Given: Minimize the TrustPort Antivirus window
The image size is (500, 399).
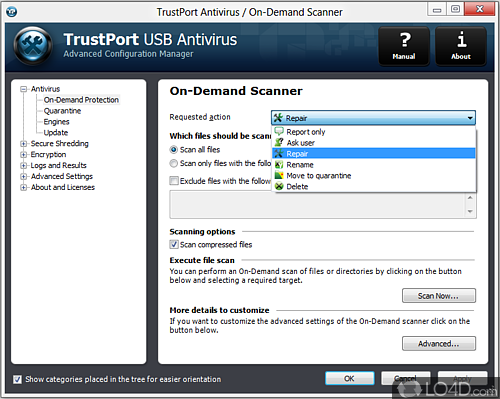Looking at the screenshot, I should click(x=437, y=10).
